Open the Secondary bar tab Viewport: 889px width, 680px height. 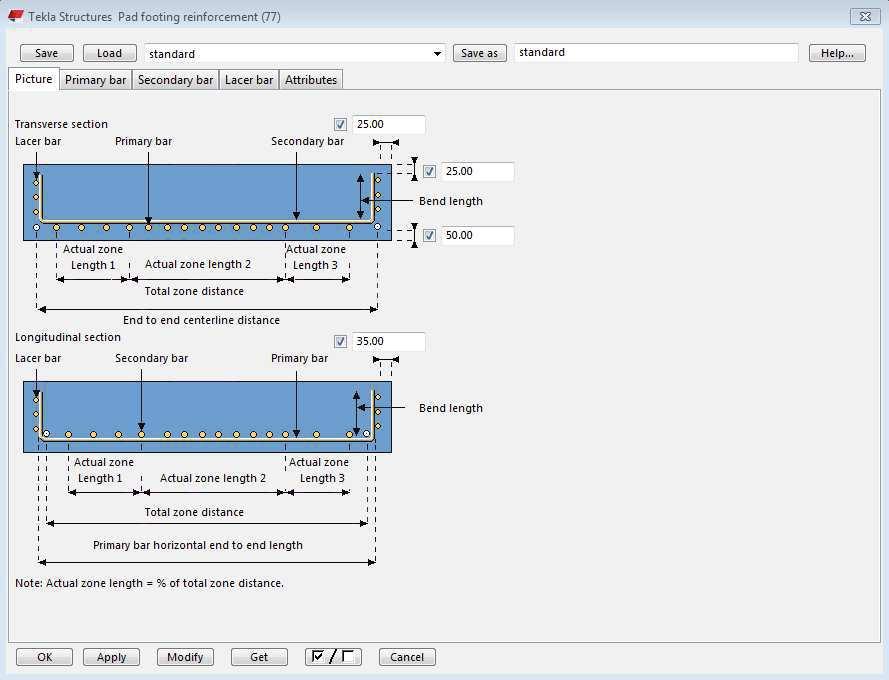(x=175, y=80)
